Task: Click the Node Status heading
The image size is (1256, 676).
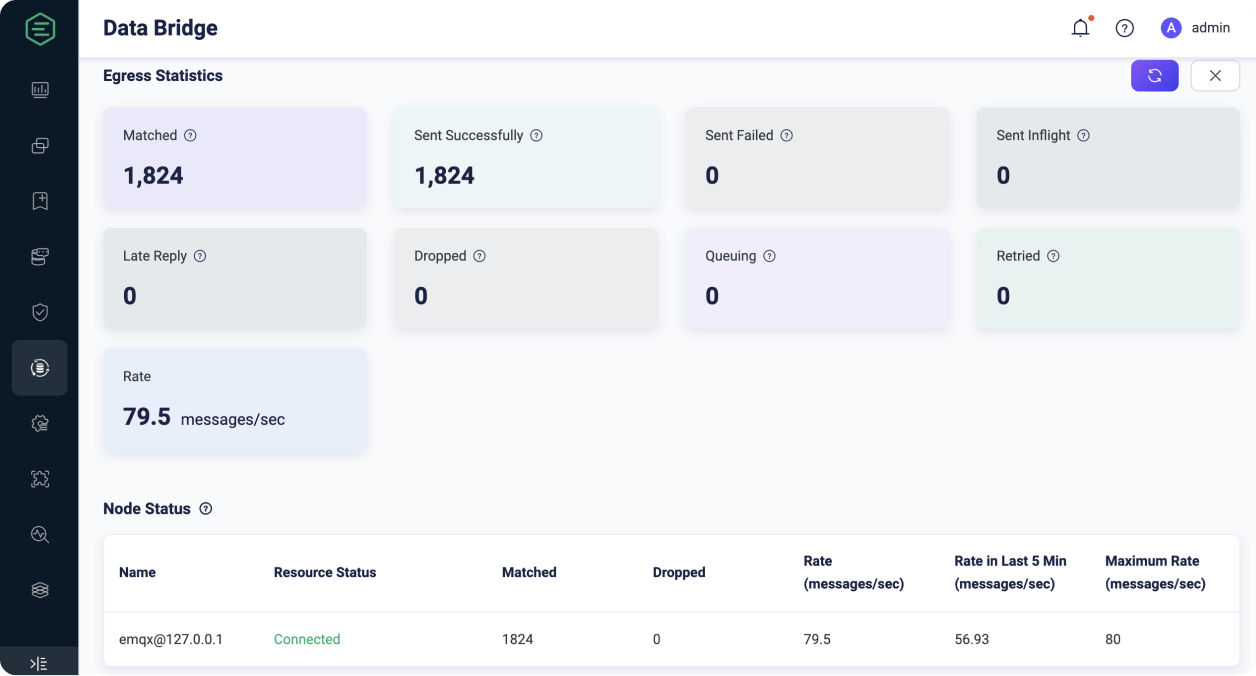Action: pos(147,509)
